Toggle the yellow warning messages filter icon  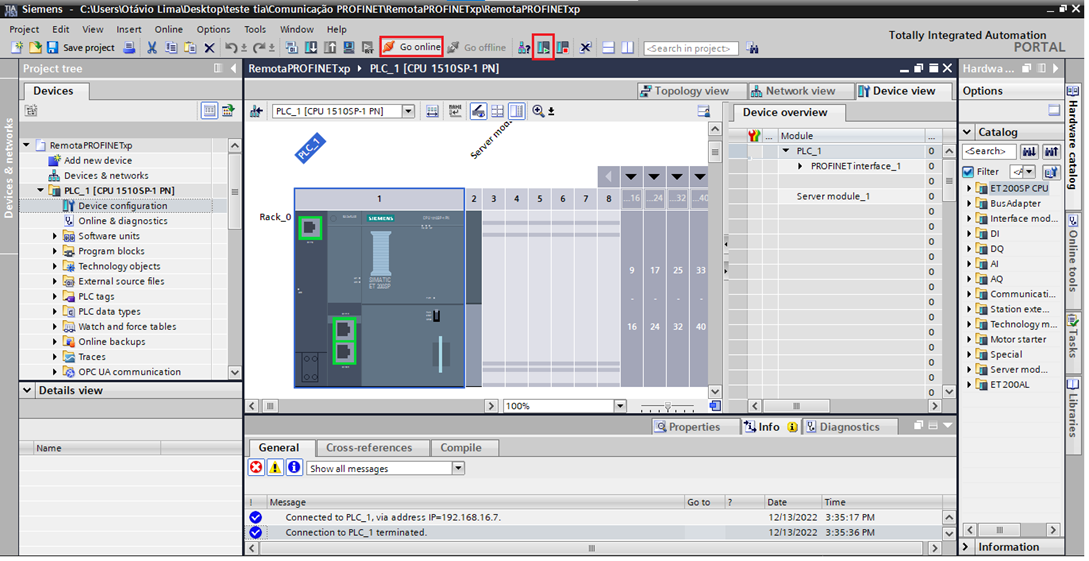click(x=275, y=467)
